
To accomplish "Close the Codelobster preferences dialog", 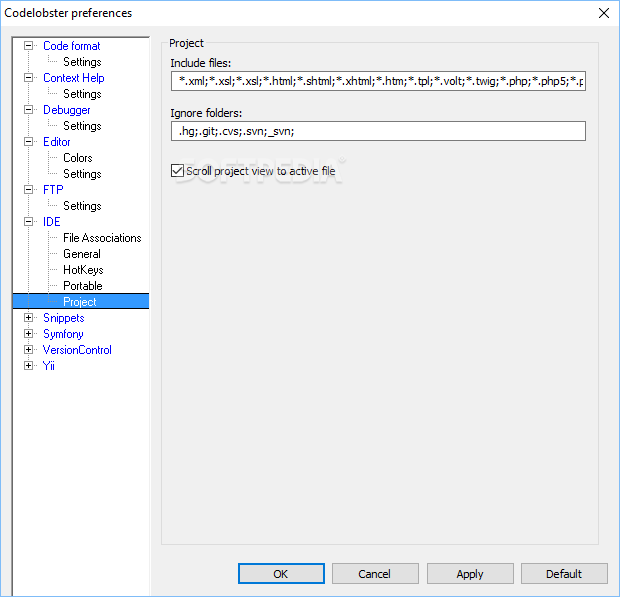I will point(604,13).
